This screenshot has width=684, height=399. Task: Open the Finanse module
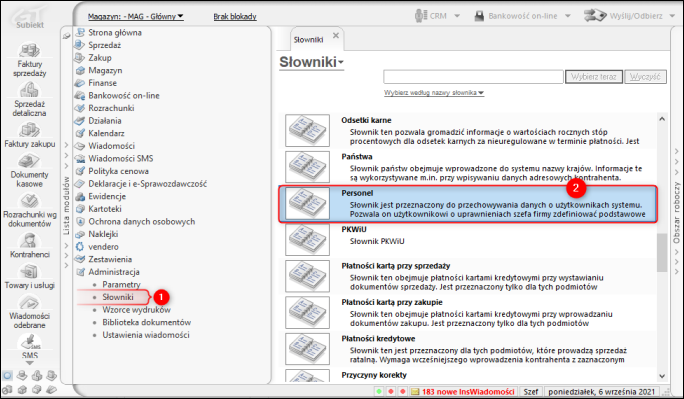pos(103,83)
